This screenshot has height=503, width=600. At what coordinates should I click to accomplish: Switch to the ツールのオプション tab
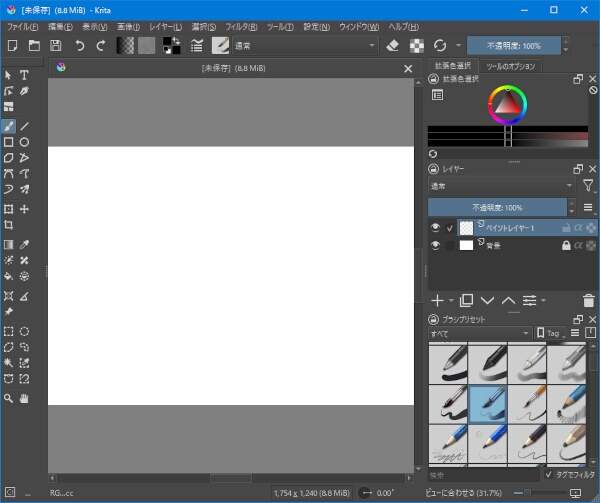pyautogui.click(x=513, y=67)
